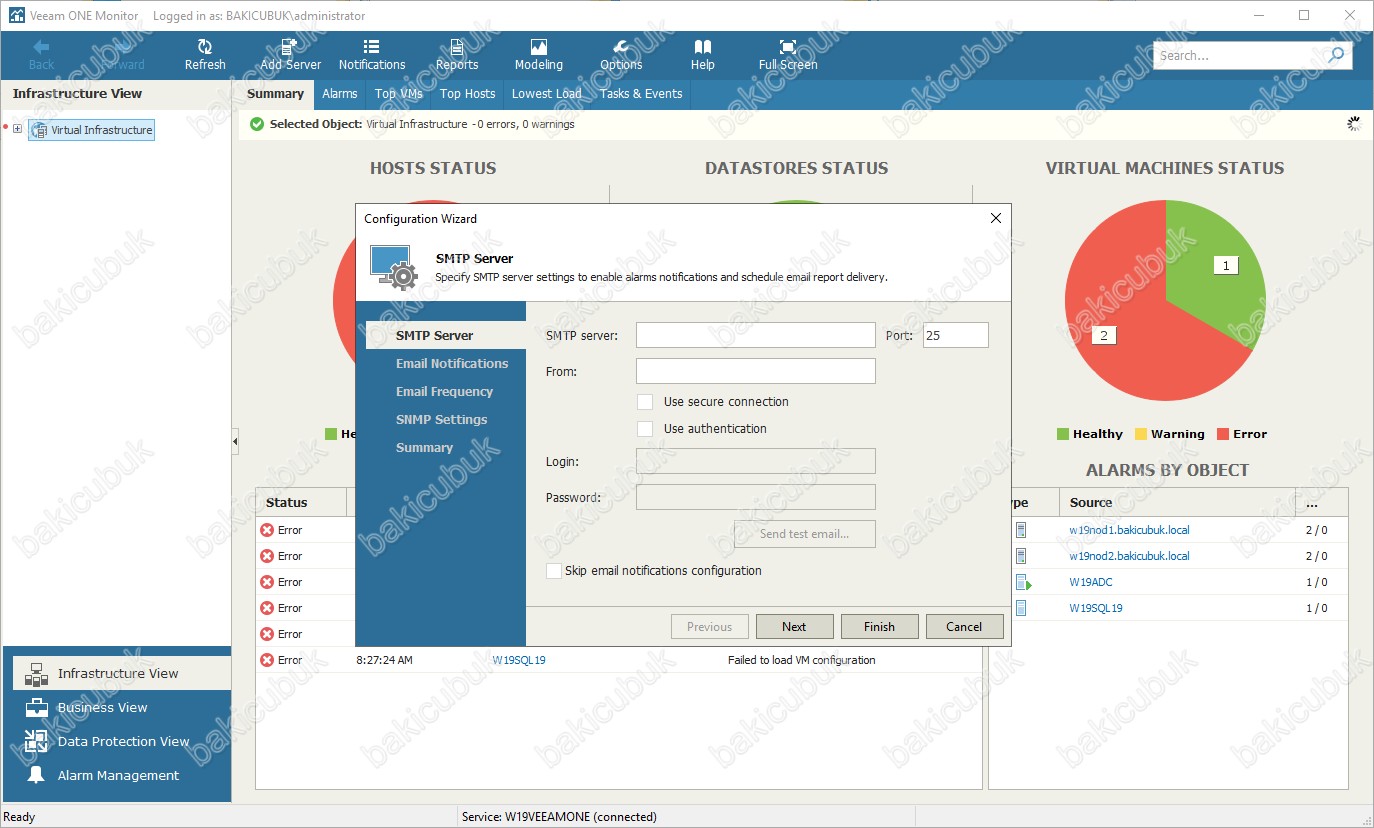Open w19nod2.bakicubuk.local link
This screenshot has height=828, width=1374.
pyautogui.click(x=1129, y=556)
